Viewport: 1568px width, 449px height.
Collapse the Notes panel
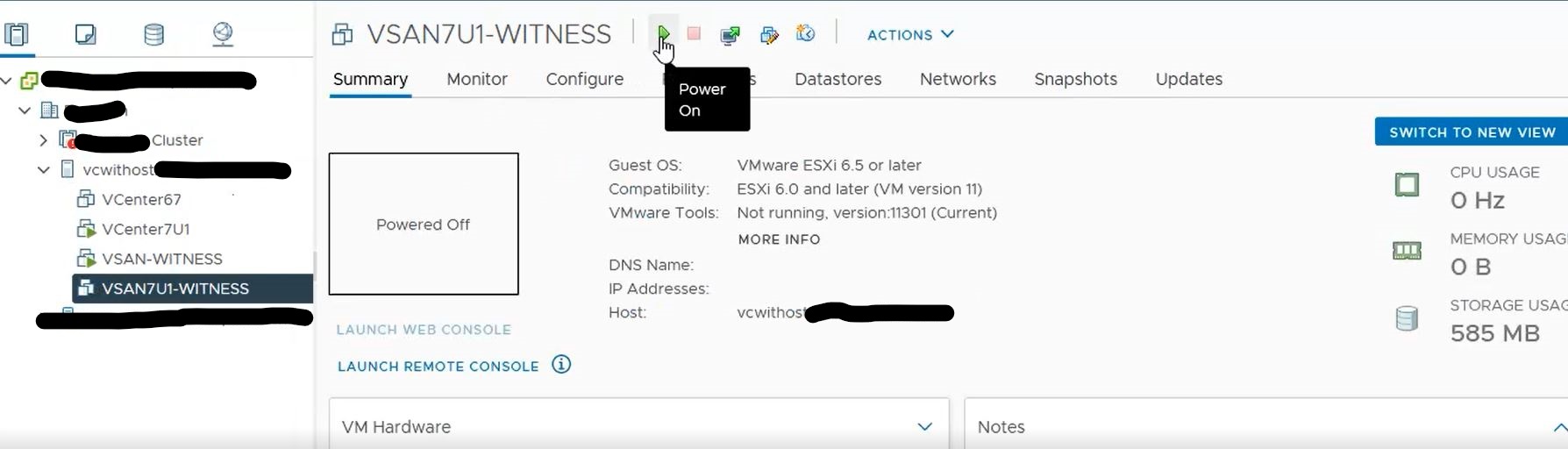(1559, 427)
